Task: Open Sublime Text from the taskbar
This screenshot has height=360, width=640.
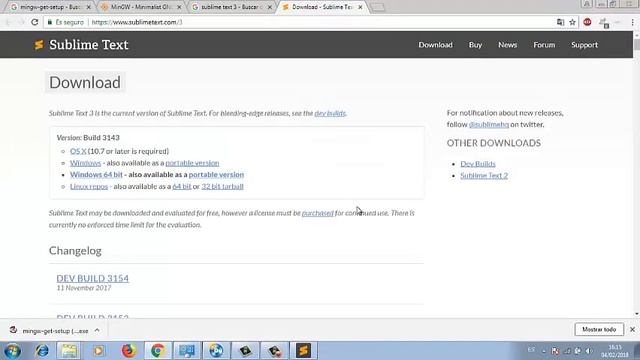Action: 303,351
